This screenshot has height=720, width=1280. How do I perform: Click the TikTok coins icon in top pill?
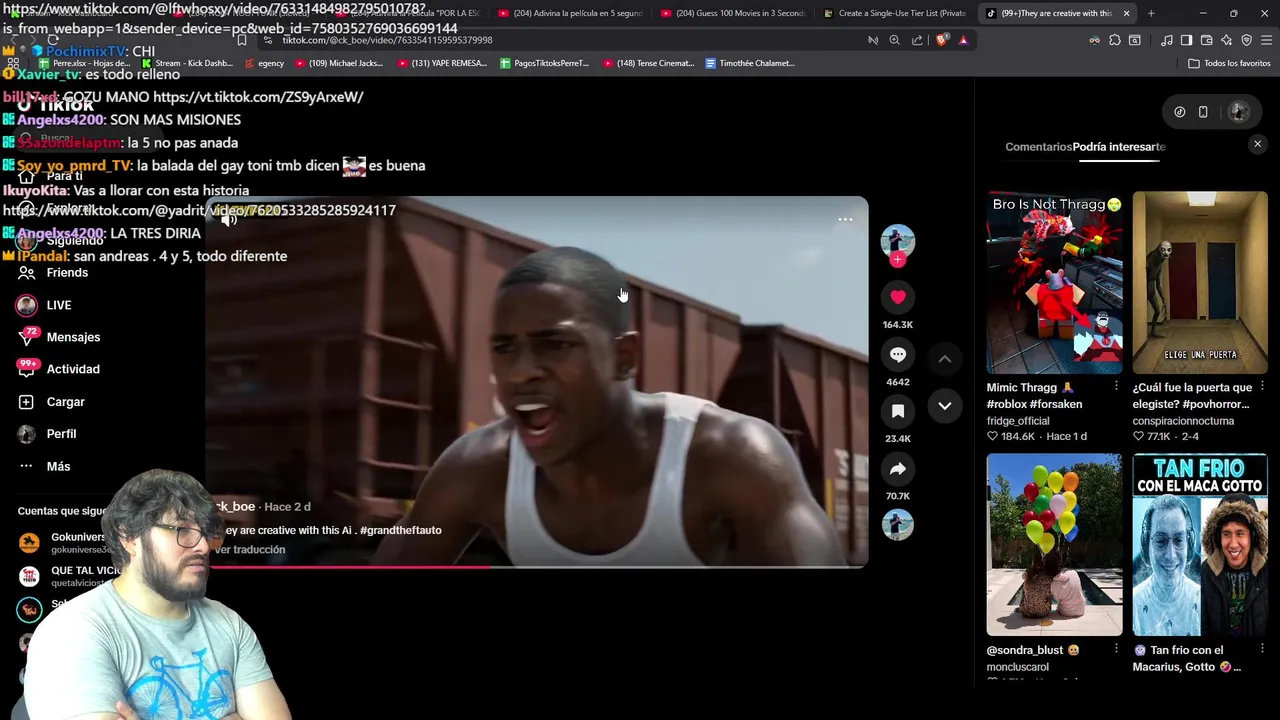point(1180,112)
